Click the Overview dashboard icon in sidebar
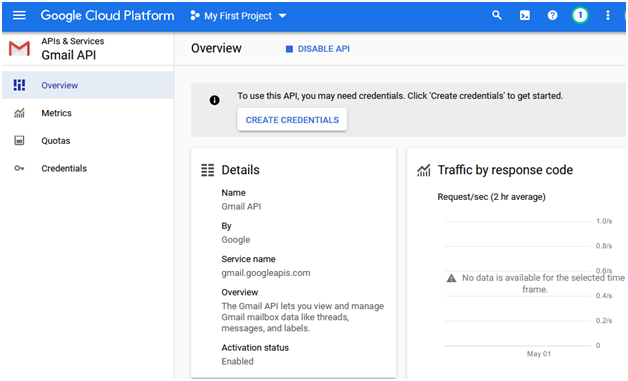This screenshot has width=628, height=381. coord(19,85)
